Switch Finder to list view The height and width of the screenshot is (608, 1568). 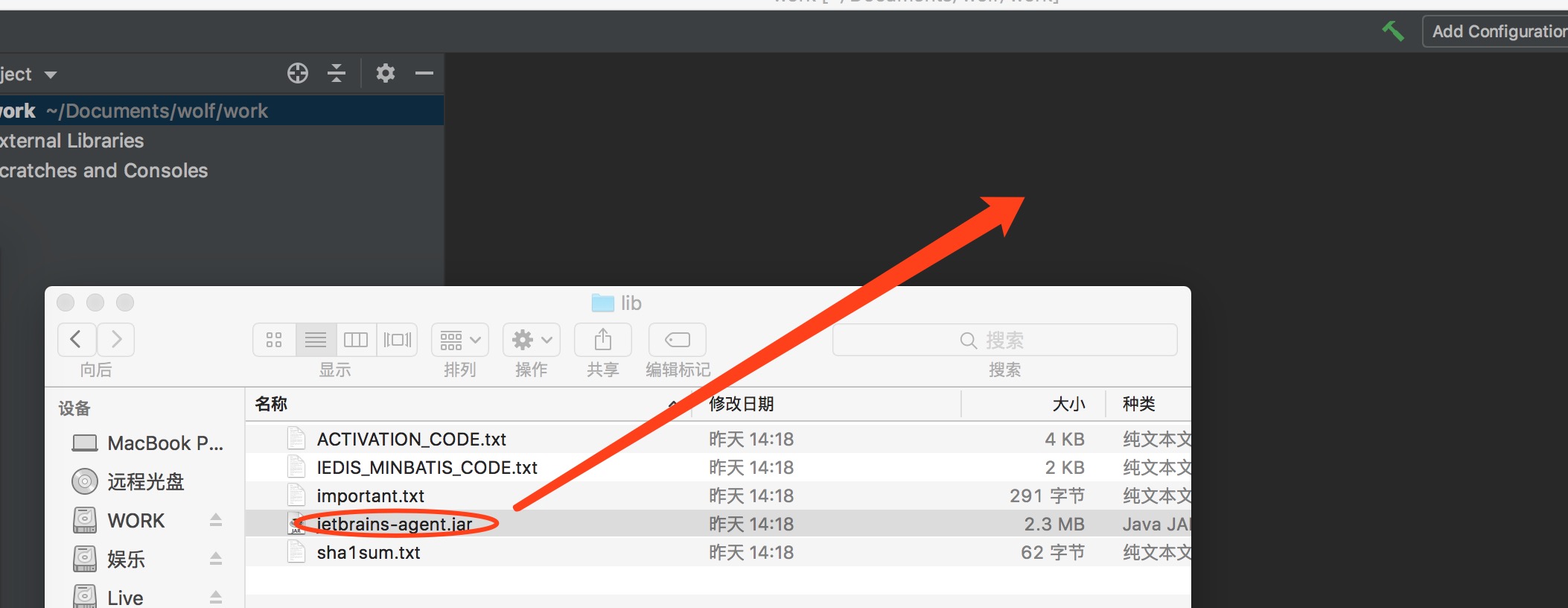(316, 340)
